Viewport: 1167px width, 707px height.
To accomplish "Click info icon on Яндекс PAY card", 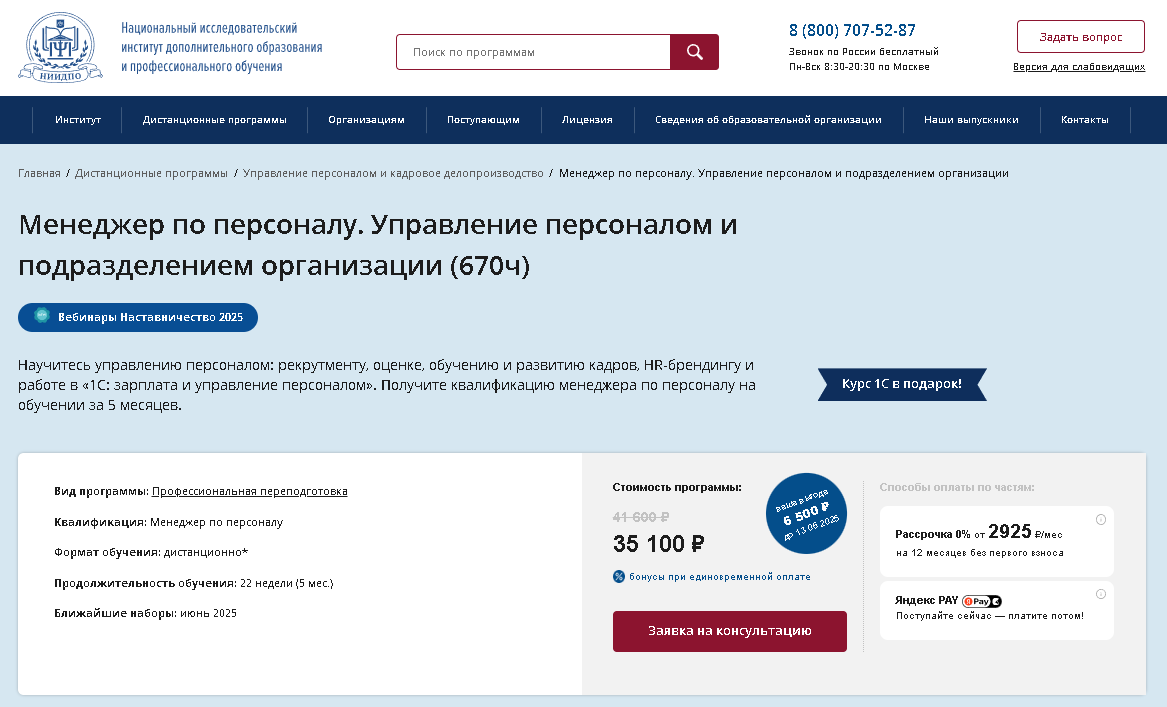I will click(1101, 594).
